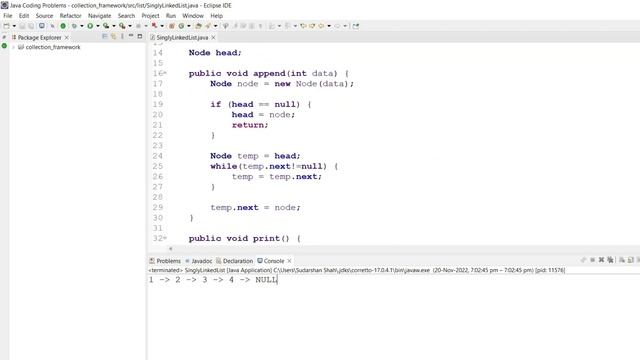Switch to the Javadoc tab
Screen dimensions: 640x360
click(x=198, y=261)
